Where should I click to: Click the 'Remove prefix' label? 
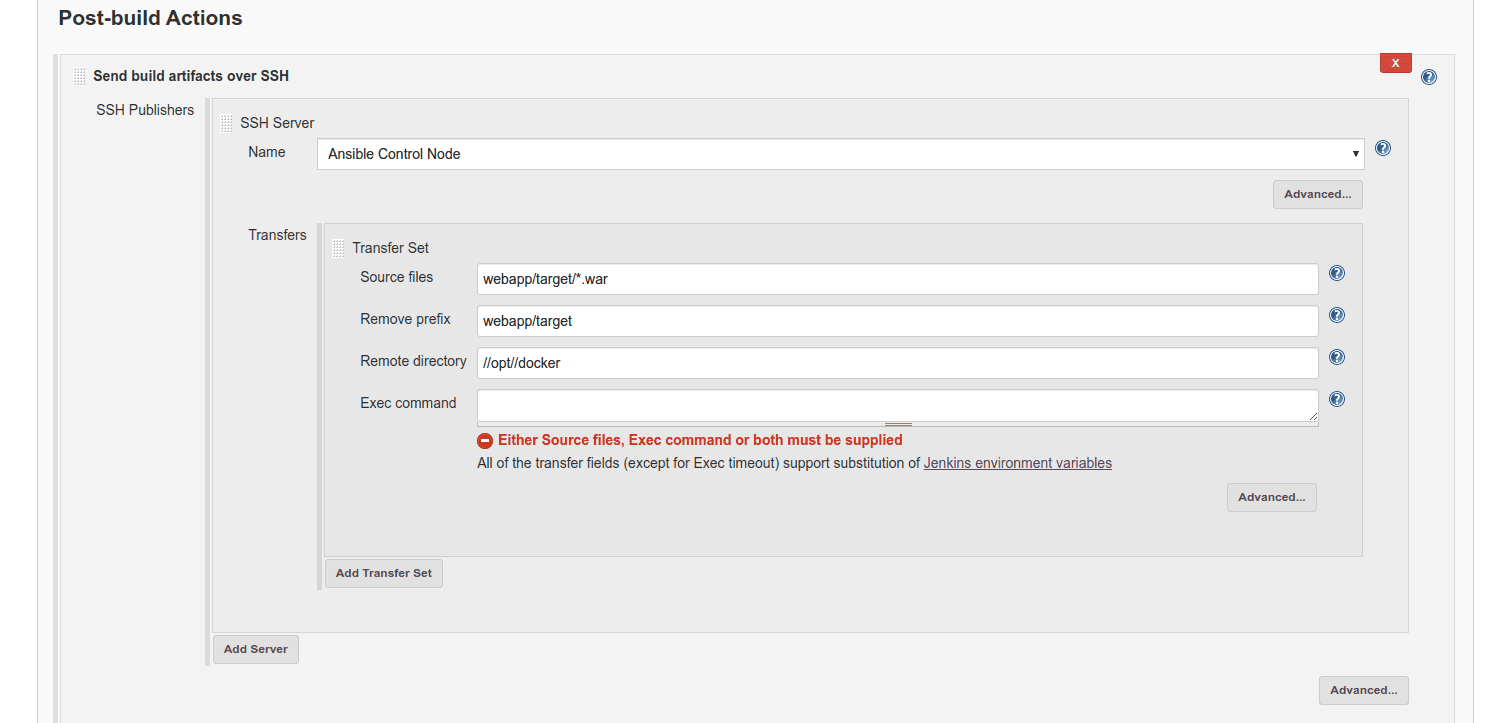coord(405,319)
